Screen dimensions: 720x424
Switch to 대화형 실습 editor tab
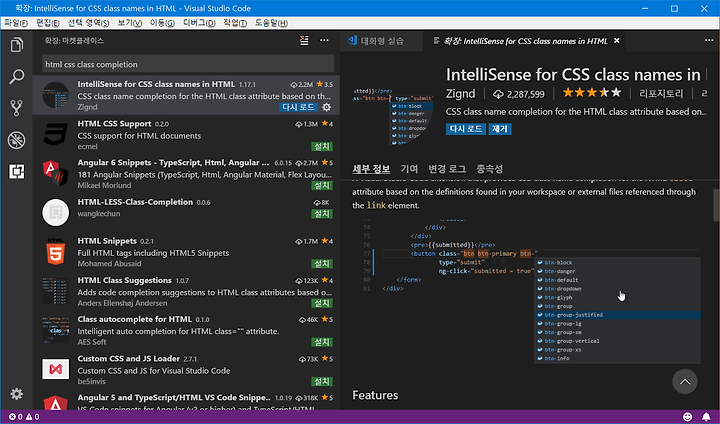click(x=381, y=41)
